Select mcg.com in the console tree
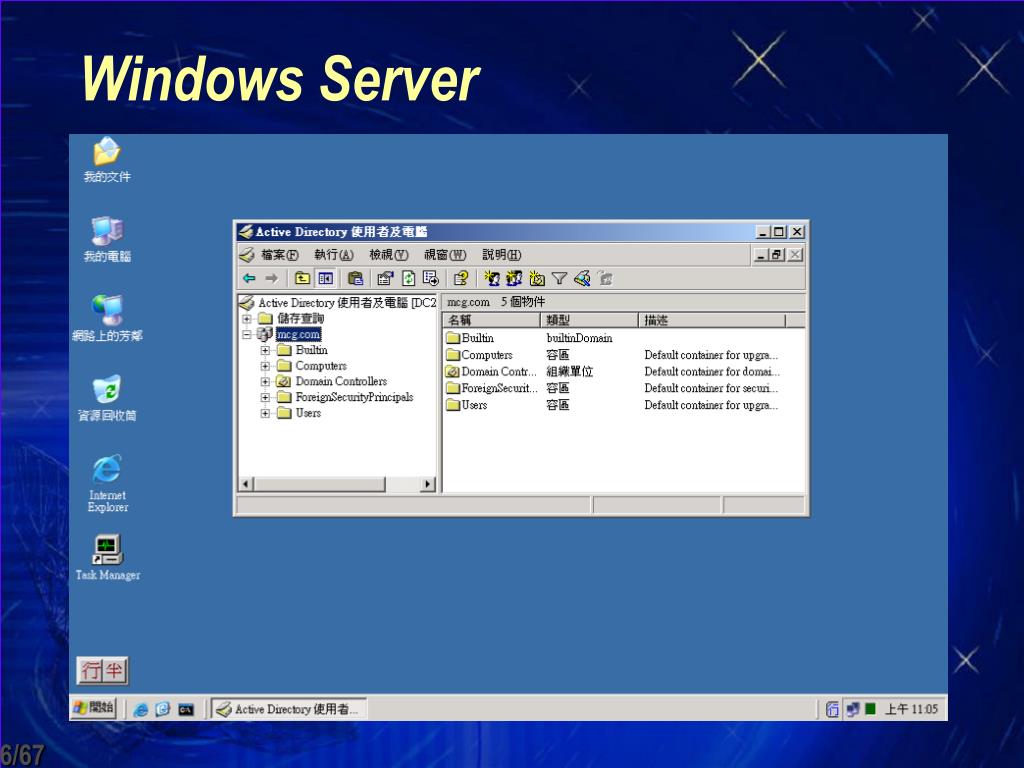This screenshot has width=1024, height=768. tap(298, 334)
